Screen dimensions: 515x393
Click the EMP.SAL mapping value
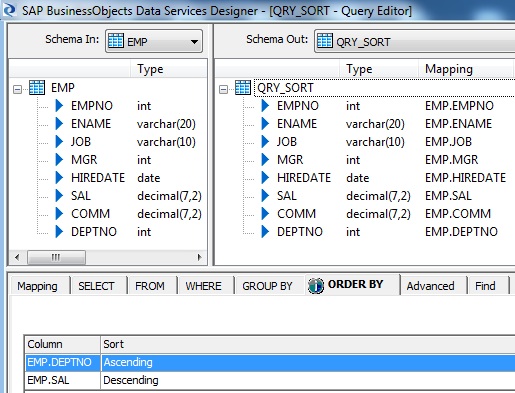(x=448, y=196)
